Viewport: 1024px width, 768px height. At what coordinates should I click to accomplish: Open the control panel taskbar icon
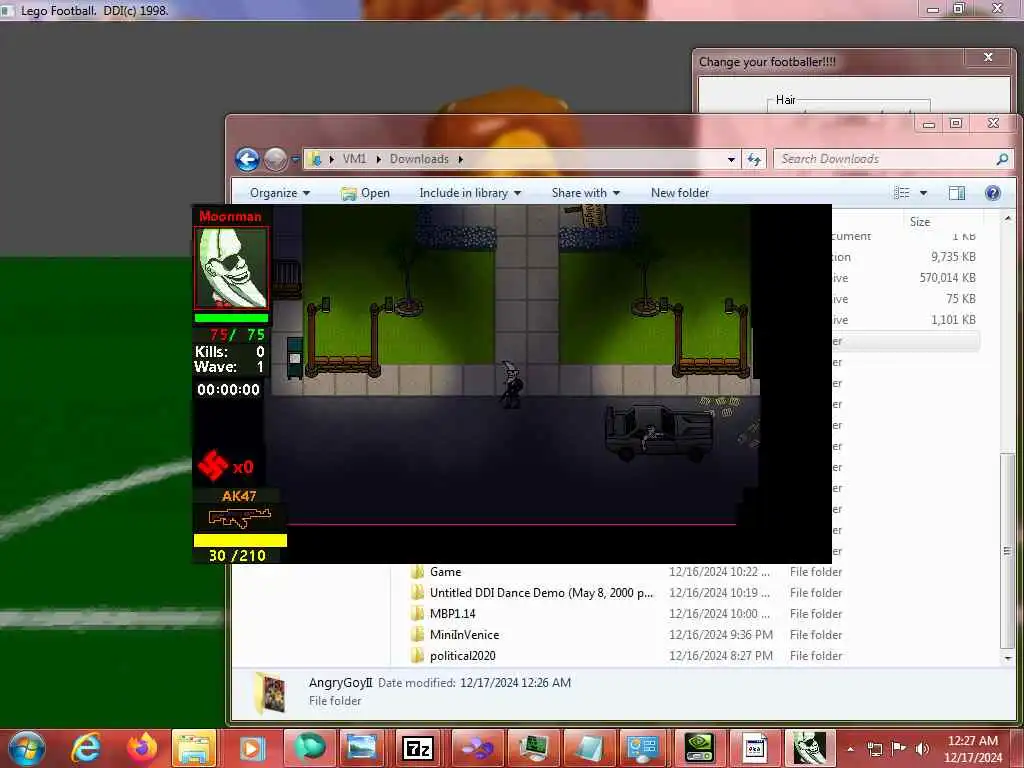643,748
